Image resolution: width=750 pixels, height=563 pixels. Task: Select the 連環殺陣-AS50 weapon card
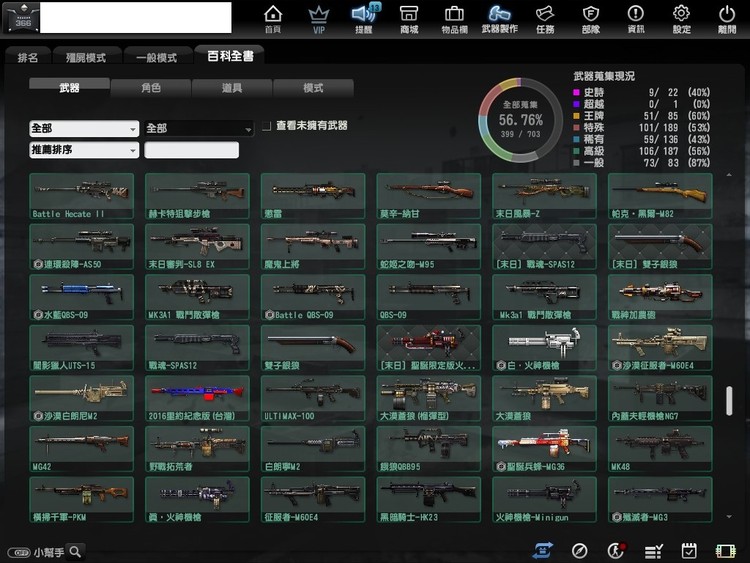click(81, 247)
